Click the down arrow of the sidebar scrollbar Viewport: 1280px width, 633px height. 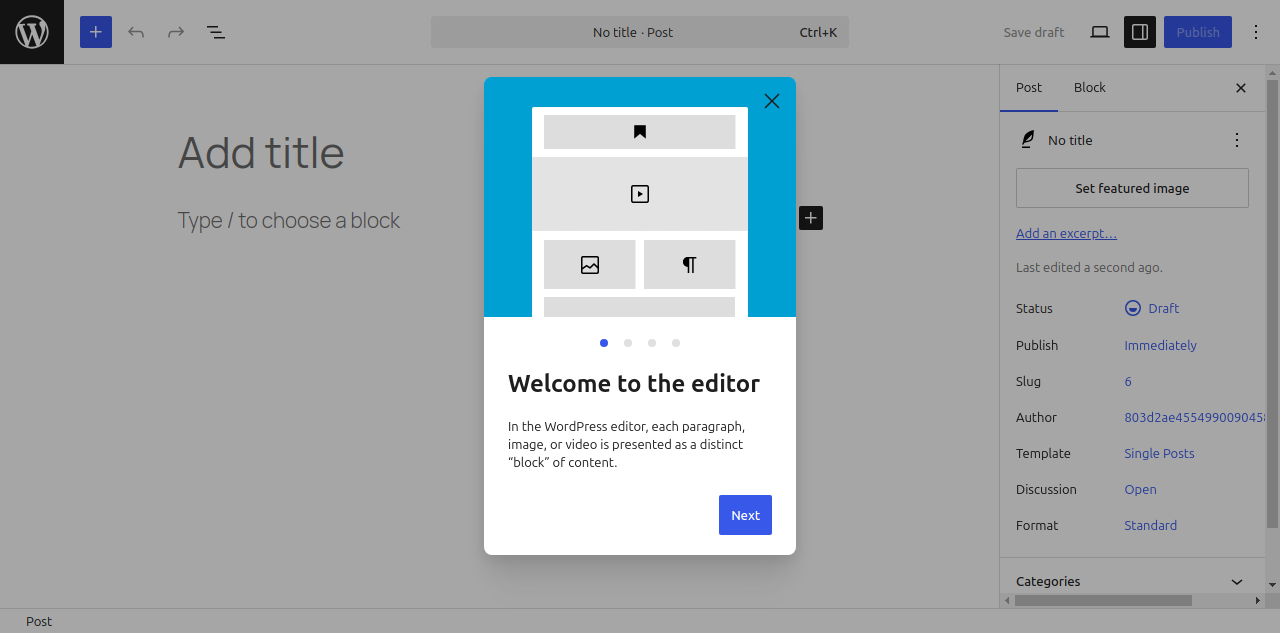tap(1273, 584)
